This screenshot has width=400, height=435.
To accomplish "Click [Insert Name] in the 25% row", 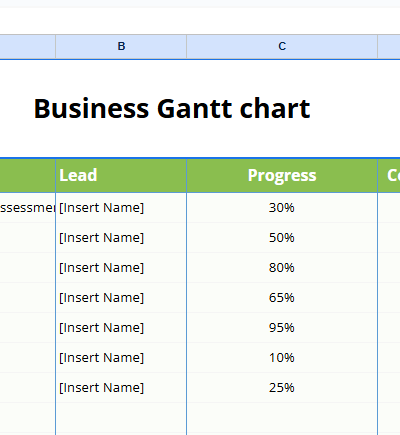I will 101,388.
